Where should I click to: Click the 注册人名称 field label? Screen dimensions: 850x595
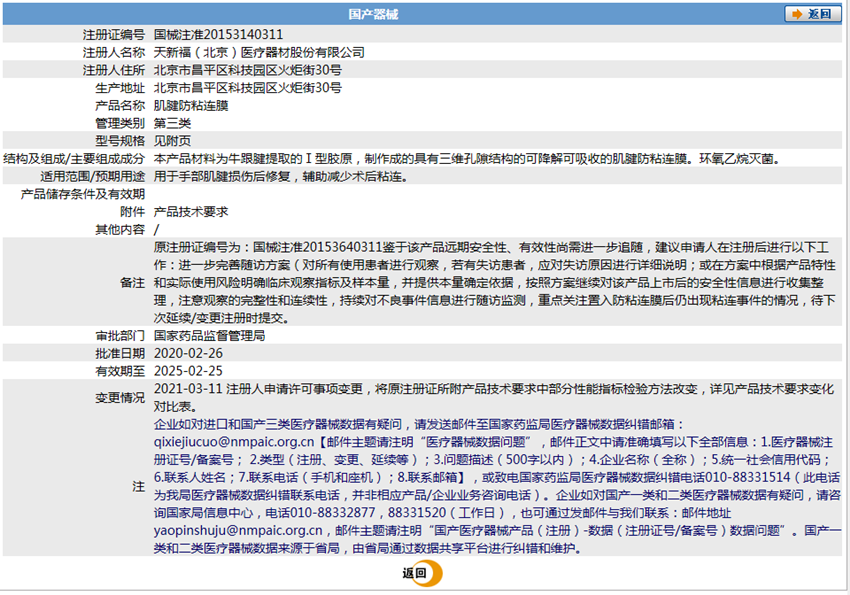(114, 53)
